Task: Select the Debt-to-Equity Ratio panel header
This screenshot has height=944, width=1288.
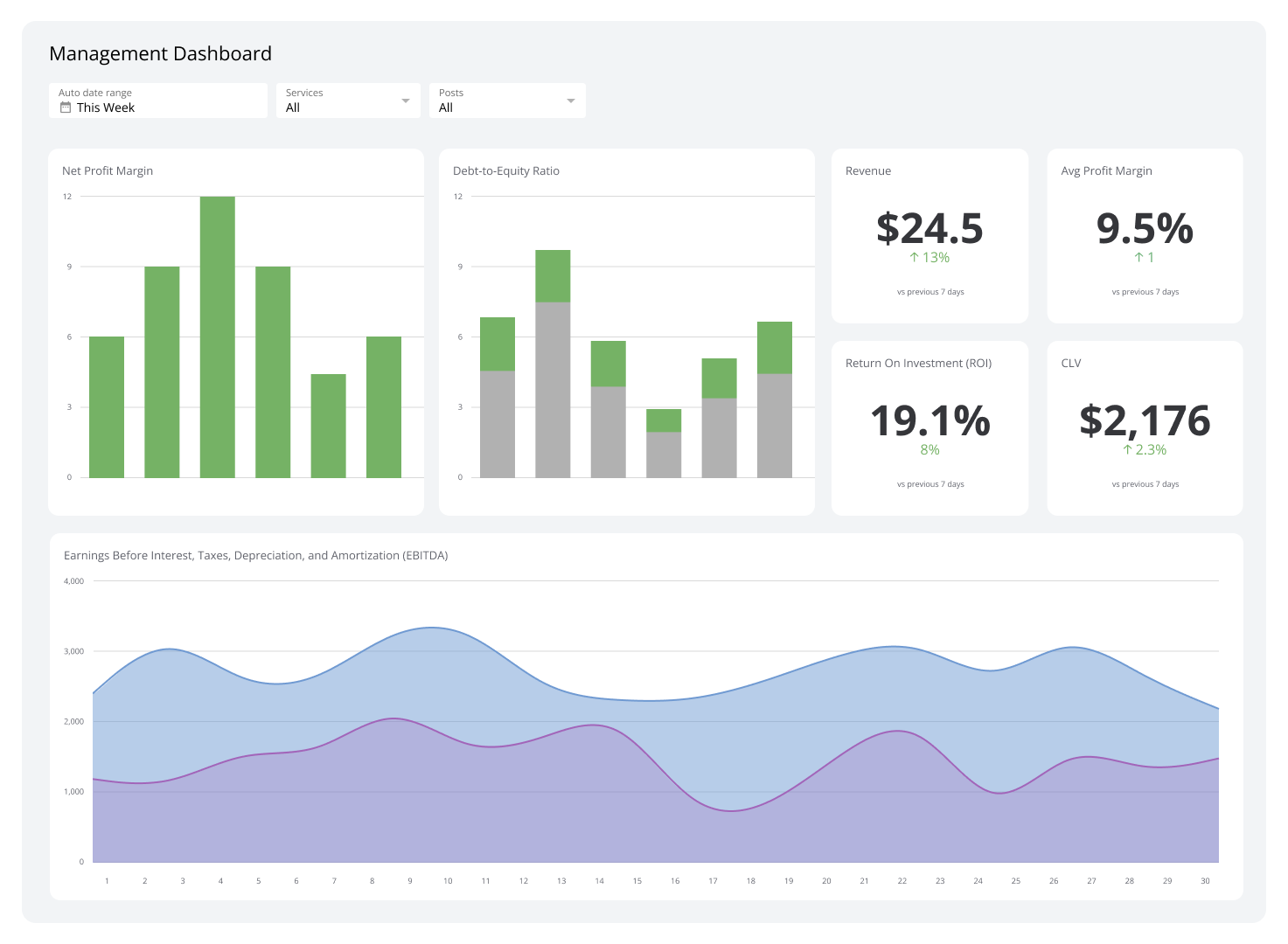Action: point(505,170)
